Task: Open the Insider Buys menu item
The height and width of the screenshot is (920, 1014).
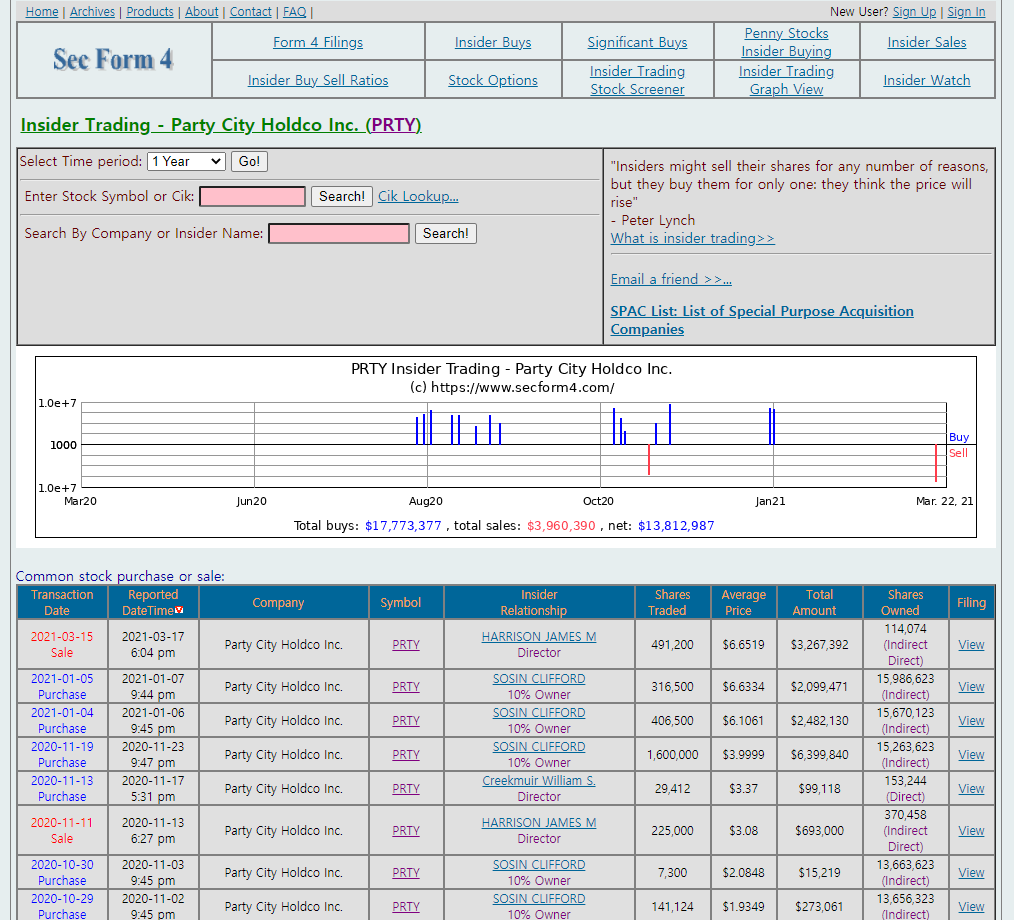Action: point(493,42)
